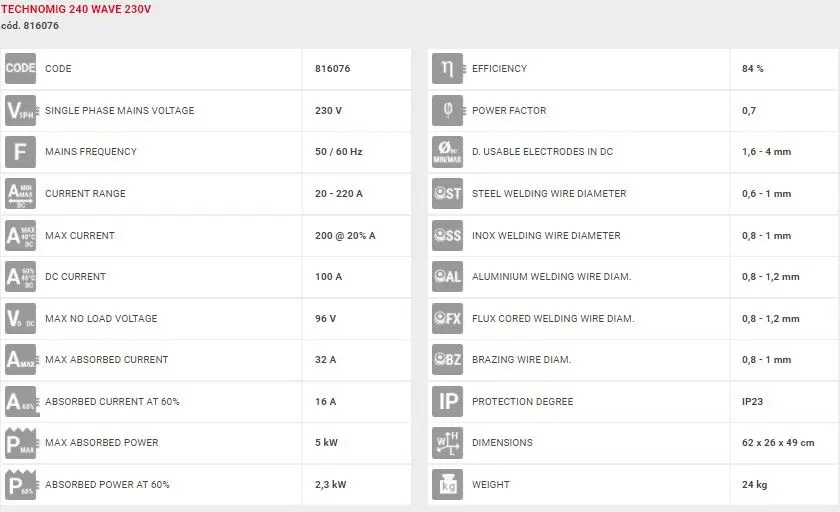Click the brazing wire BZ icon

(447, 360)
